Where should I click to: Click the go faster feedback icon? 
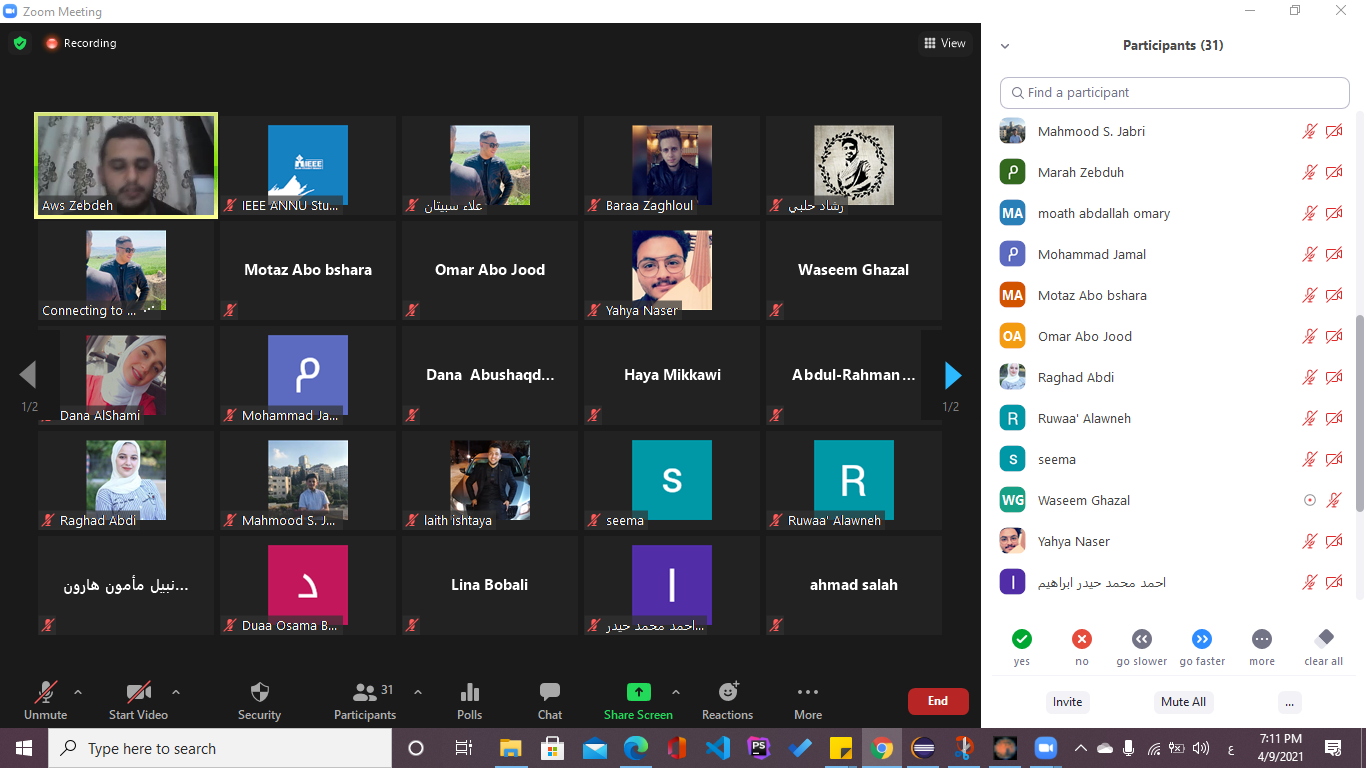(x=1202, y=639)
